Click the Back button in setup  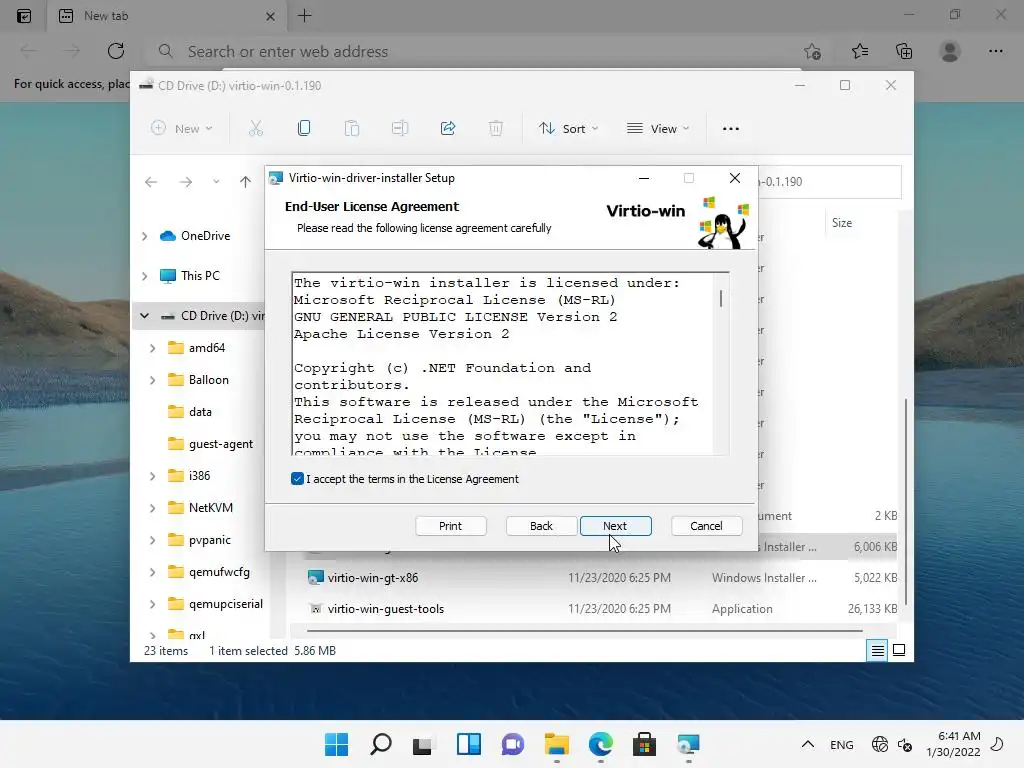[x=541, y=526]
